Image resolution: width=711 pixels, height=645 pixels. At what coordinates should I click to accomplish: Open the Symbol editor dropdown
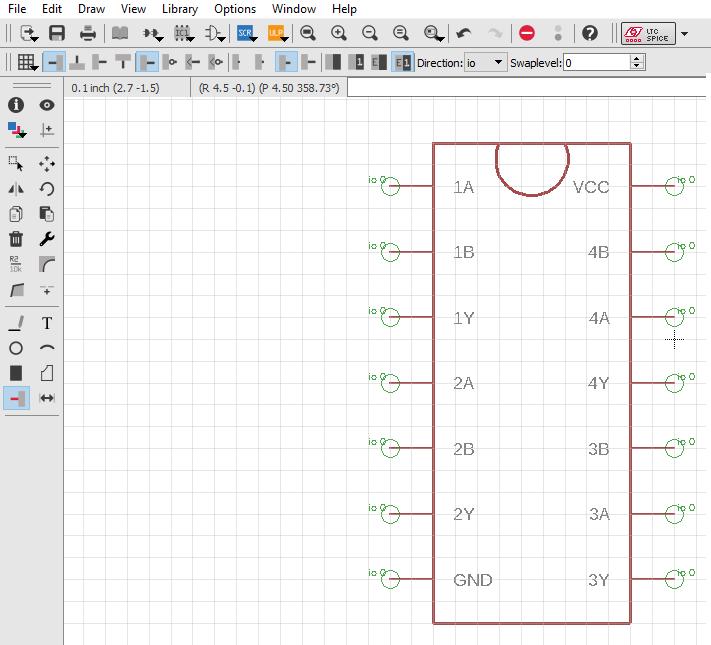coord(214,34)
